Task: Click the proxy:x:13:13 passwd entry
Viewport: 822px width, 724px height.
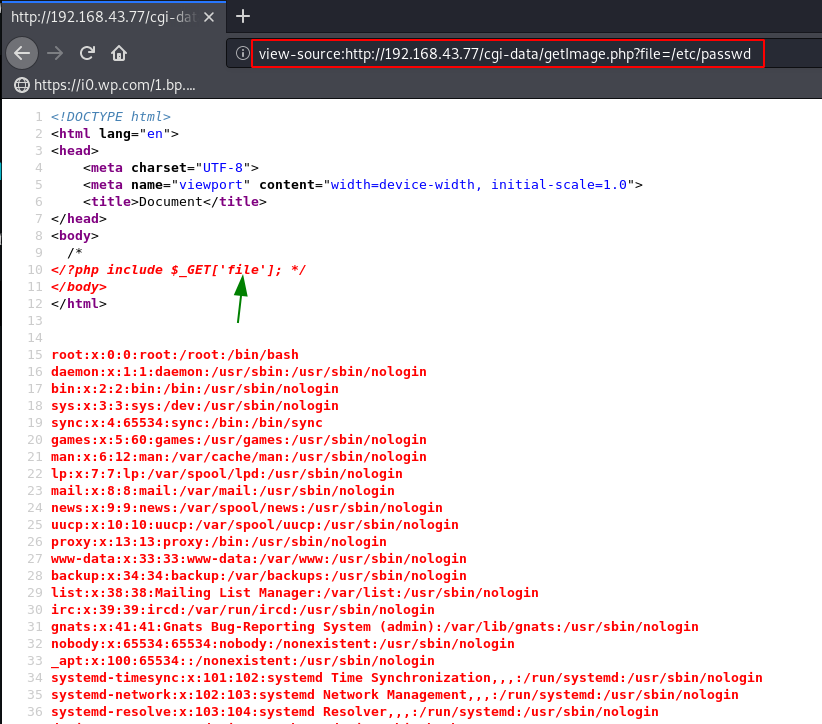Action: coord(219,542)
